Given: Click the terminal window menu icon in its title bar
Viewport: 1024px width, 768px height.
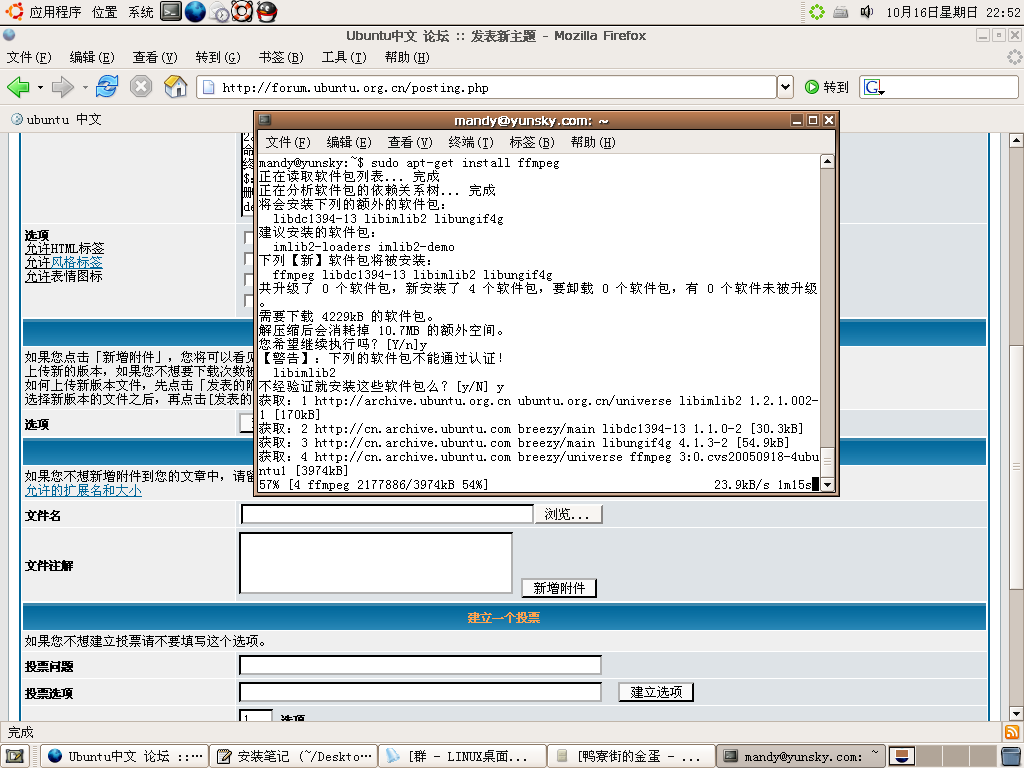Looking at the screenshot, I should 264,120.
